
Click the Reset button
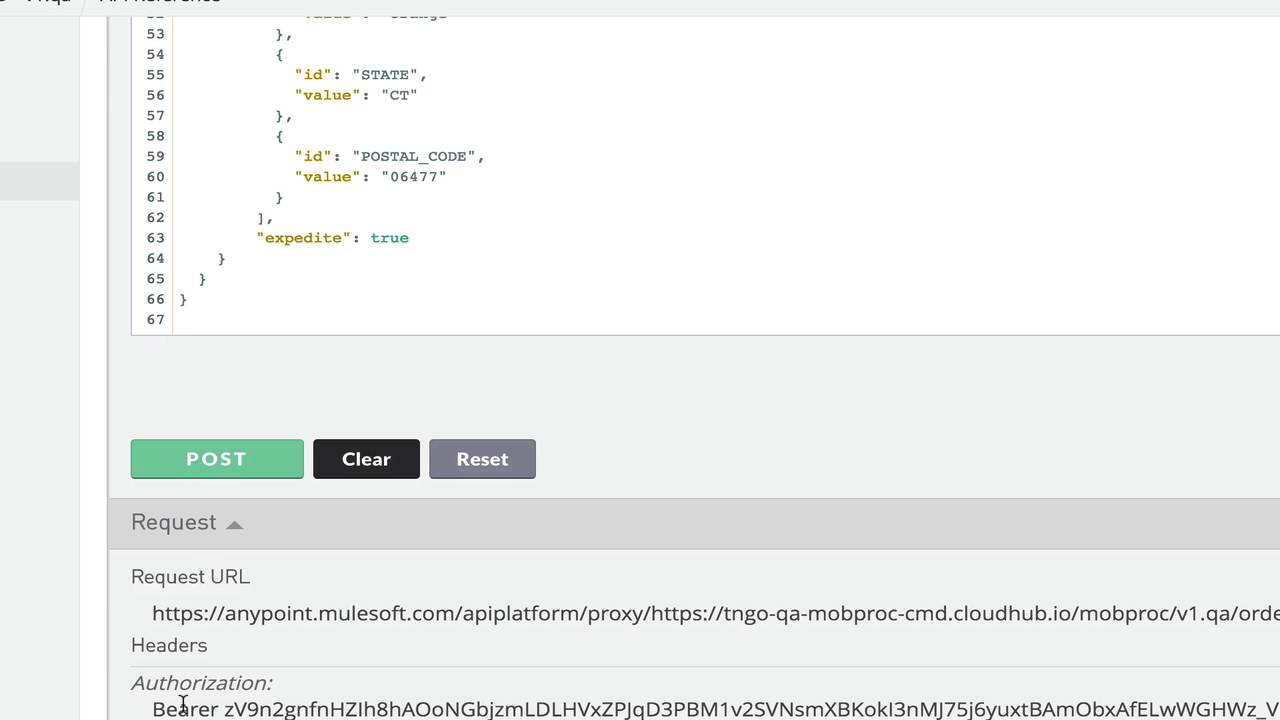coord(482,459)
